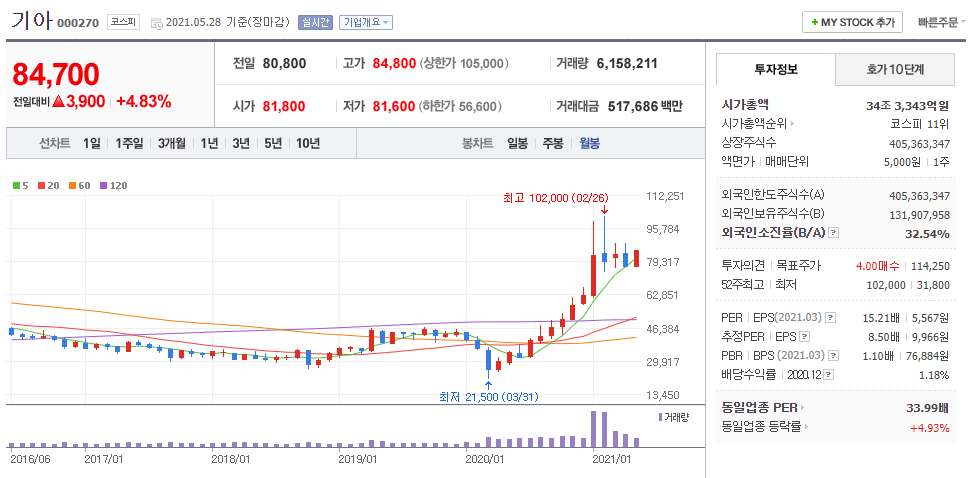Click the red 20-period moving average legend

(x=50, y=185)
